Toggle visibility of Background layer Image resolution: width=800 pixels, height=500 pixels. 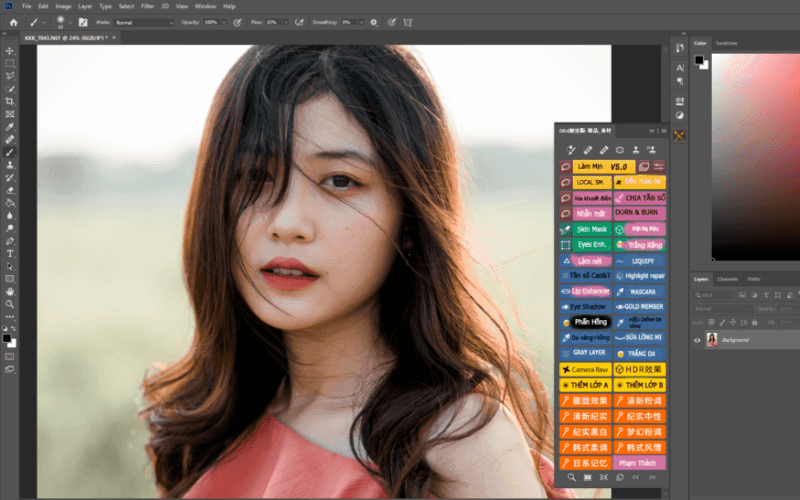point(697,340)
